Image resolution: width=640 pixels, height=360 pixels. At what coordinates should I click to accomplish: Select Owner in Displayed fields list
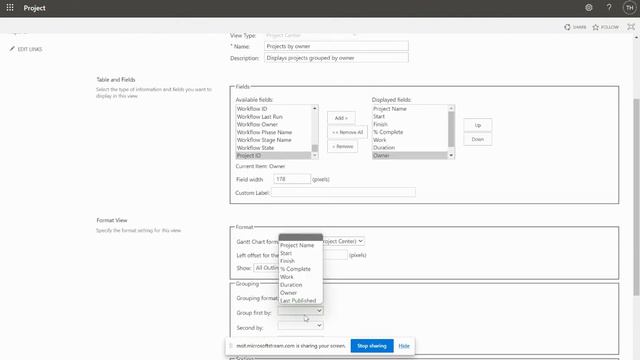coord(410,155)
